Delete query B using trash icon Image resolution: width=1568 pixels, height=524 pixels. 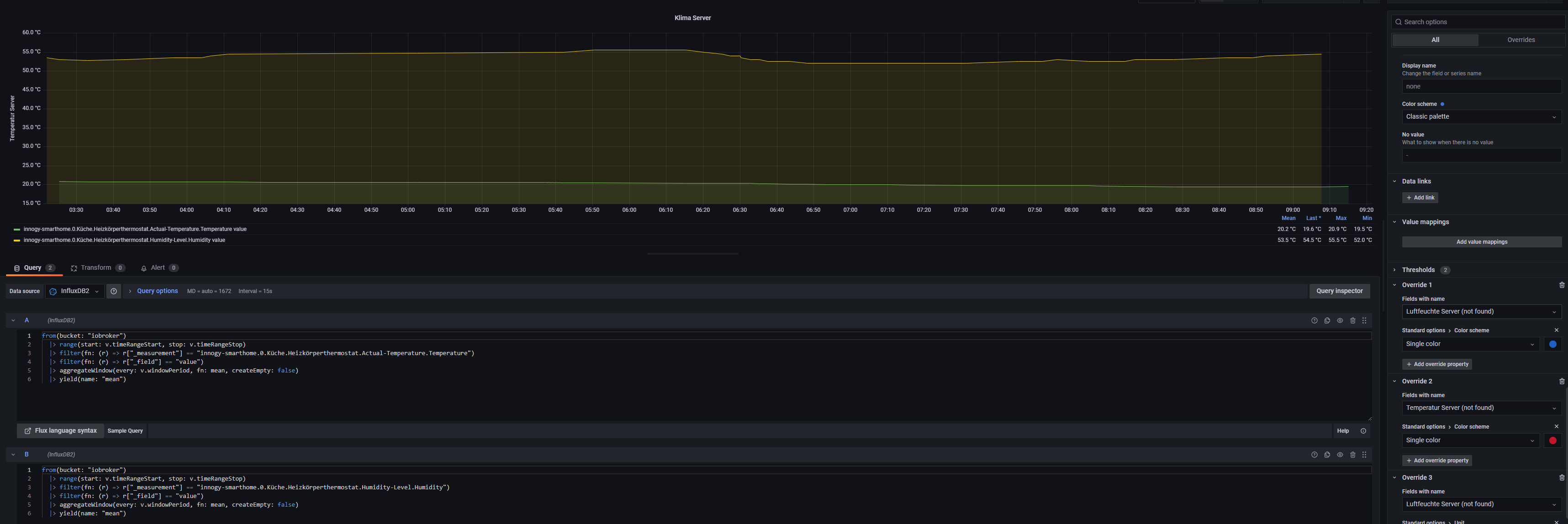(x=1352, y=455)
